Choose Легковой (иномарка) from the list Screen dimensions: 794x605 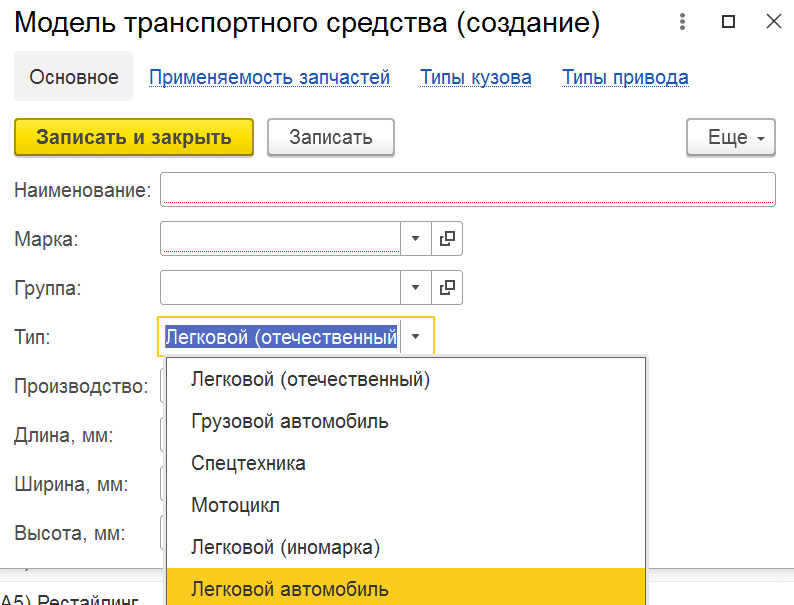[406, 547]
